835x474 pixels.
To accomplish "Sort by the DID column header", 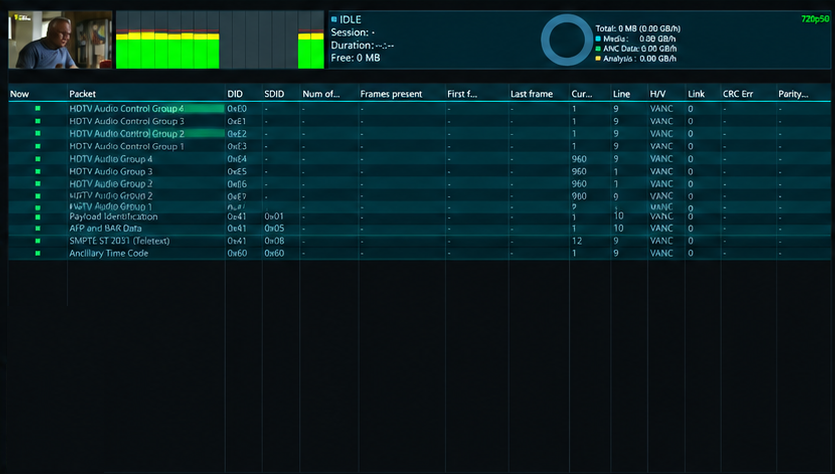I will [x=235, y=94].
